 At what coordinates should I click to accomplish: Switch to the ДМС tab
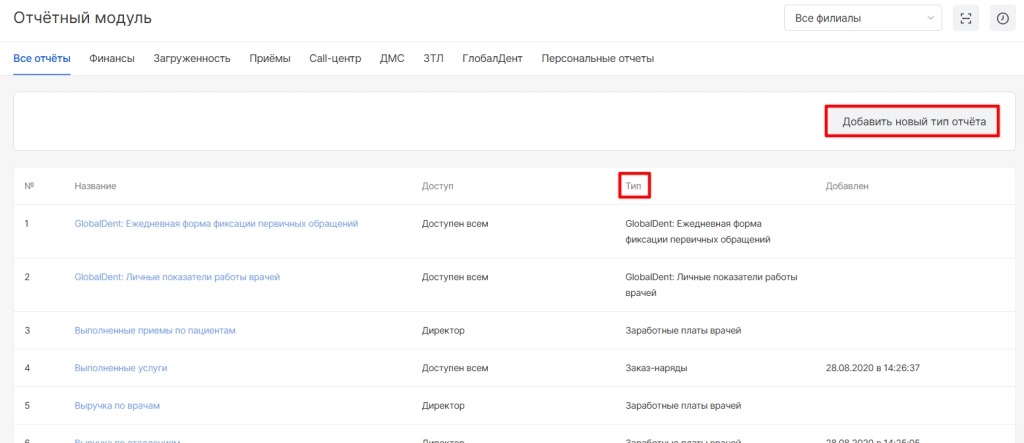[x=392, y=58]
